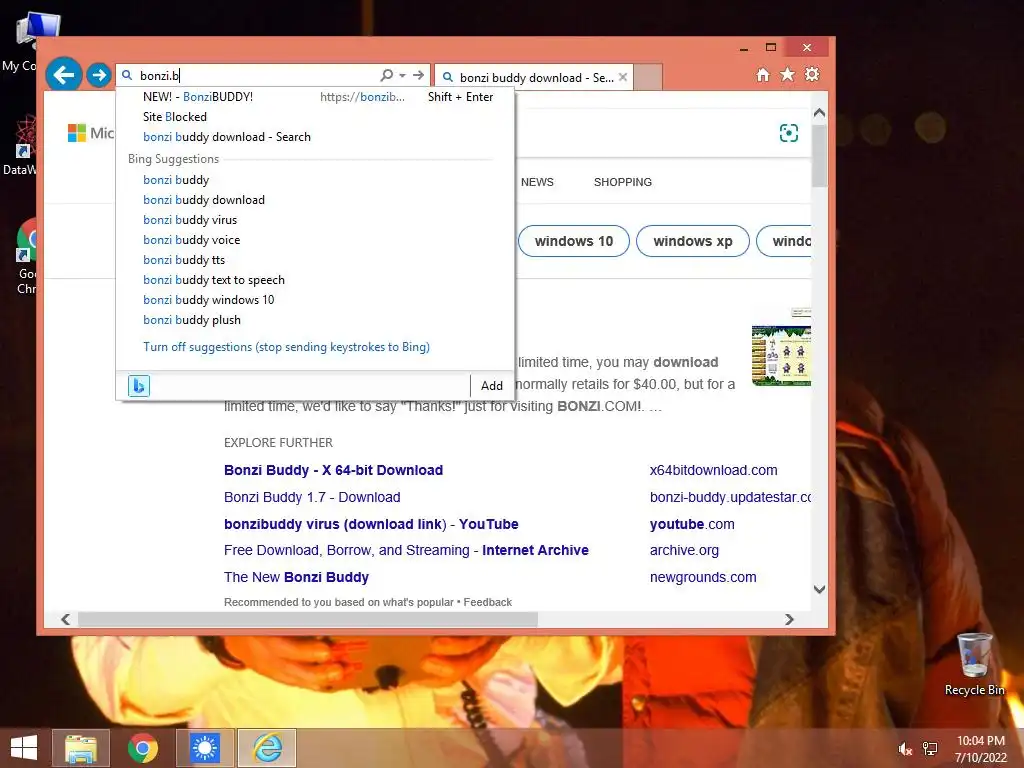
Task: Launch Google Chrome from the taskbar
Action: coord(142,748)
